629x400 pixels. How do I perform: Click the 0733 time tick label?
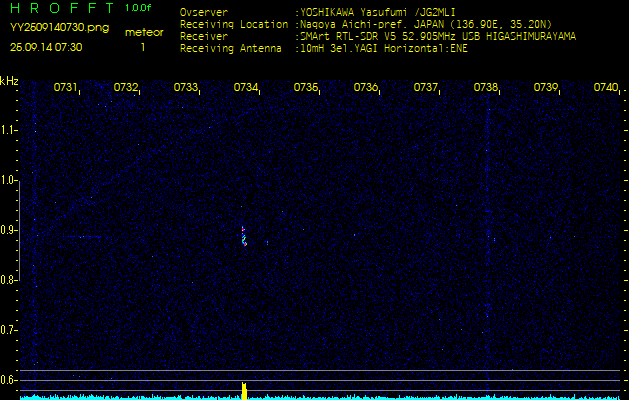186,88
